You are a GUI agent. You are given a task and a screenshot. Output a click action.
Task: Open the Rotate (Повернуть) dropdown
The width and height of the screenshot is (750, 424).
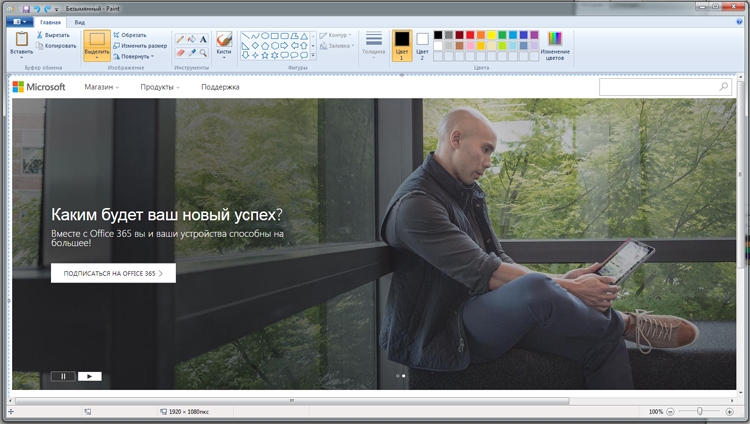tap(135, 56)
